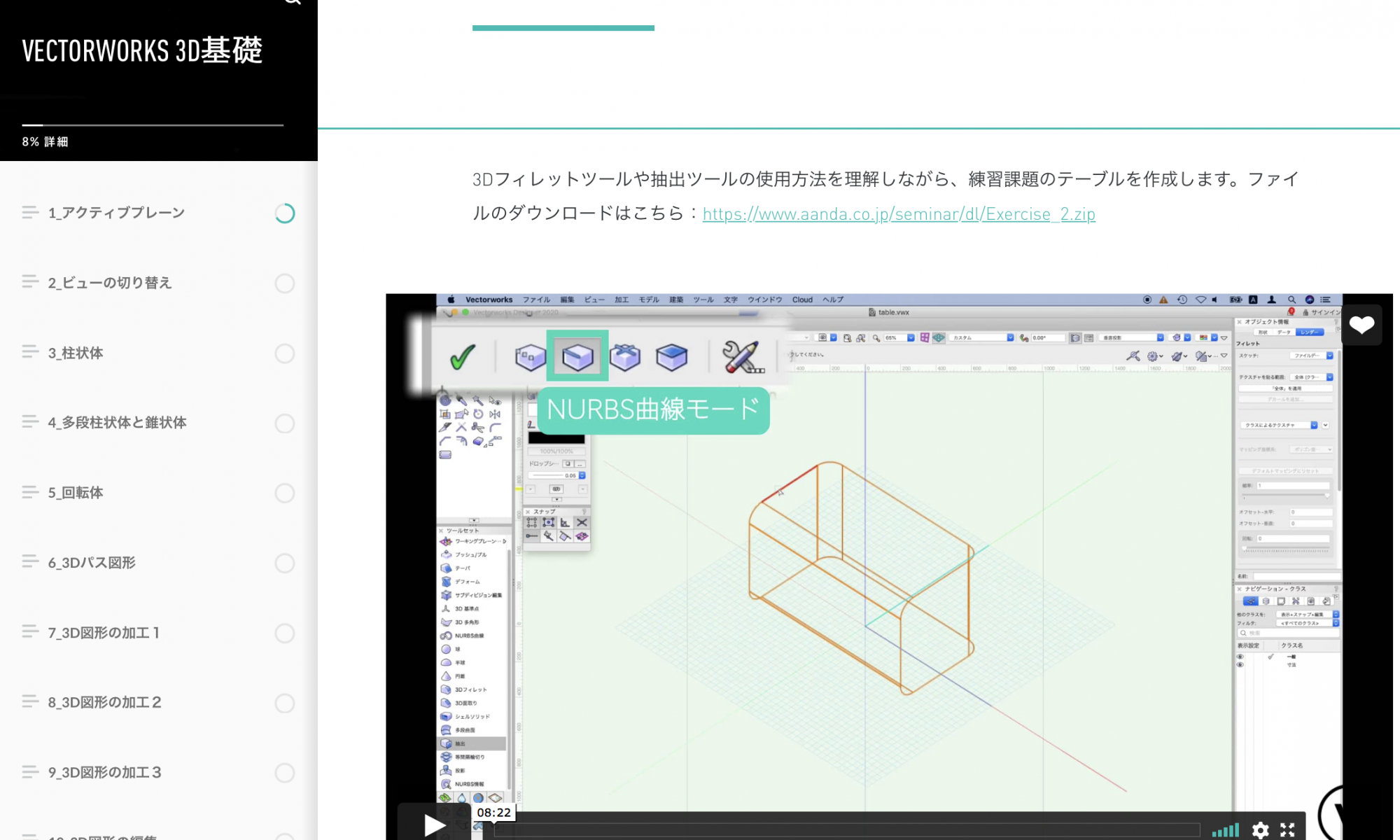The height and width of the screenshot is (840, 1400).
Task: Open lesson 5_回転体
Action: point(76,493)
